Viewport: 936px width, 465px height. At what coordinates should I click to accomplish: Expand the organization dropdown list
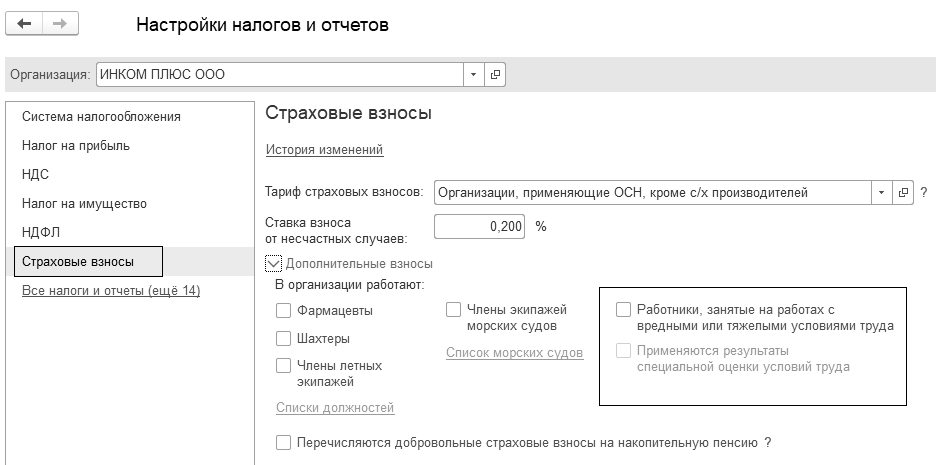point(472,74)
